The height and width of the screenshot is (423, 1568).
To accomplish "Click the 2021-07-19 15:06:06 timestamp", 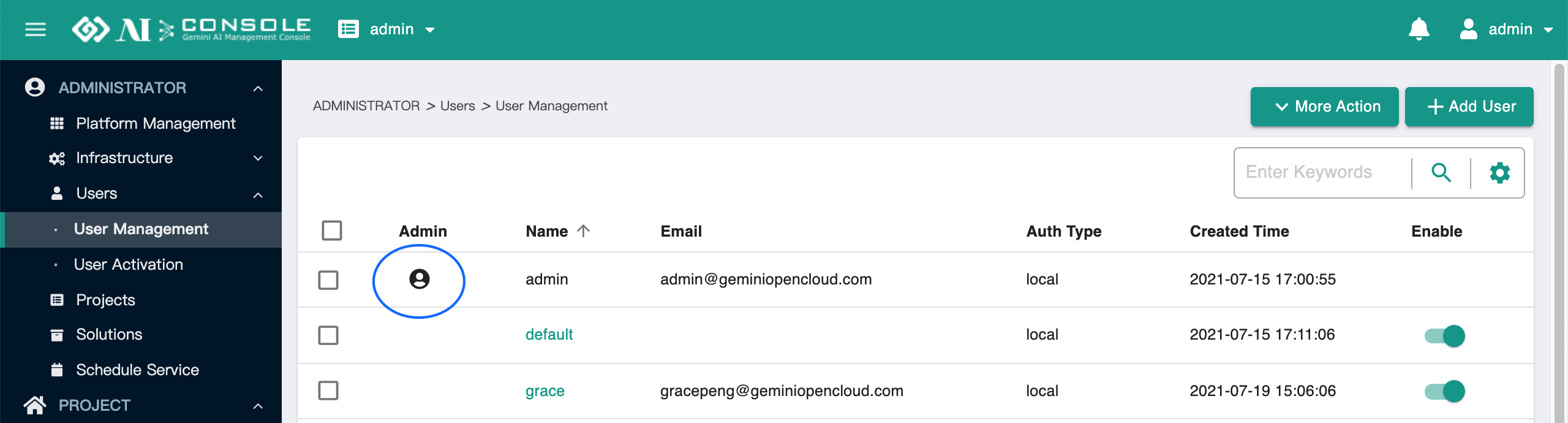I will click(1262, 391).
